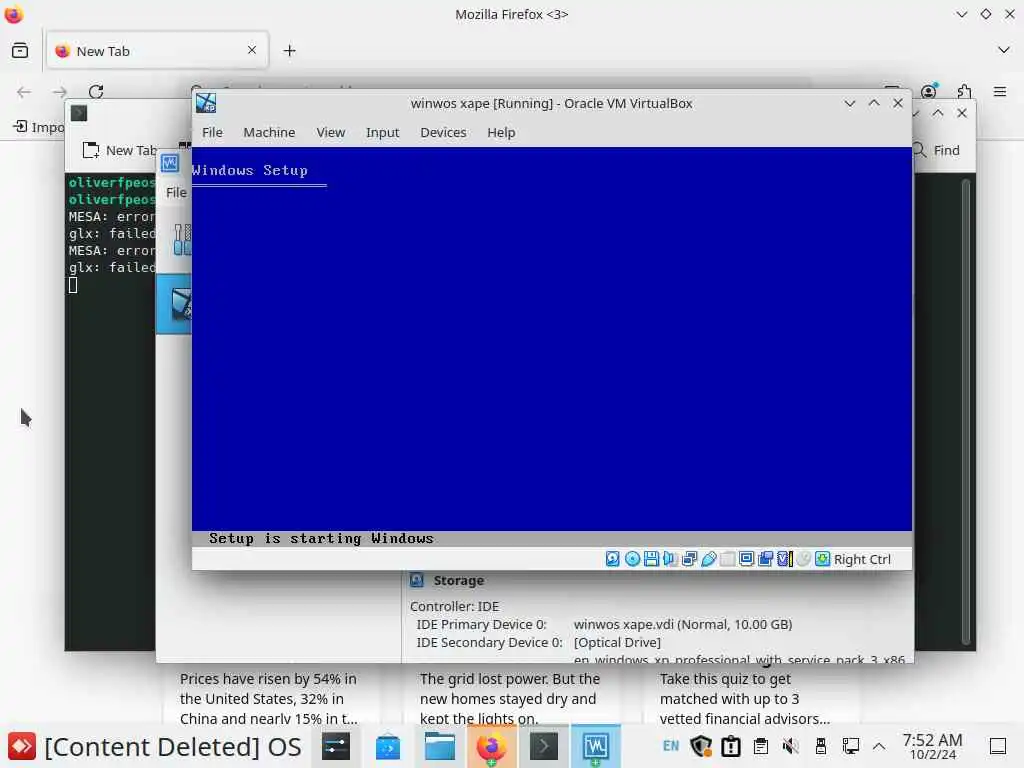The height and width of the screenshot is (768, 1024).
Task: Open the 'Prices have risen by 54%' article
Action: (269, 699)
